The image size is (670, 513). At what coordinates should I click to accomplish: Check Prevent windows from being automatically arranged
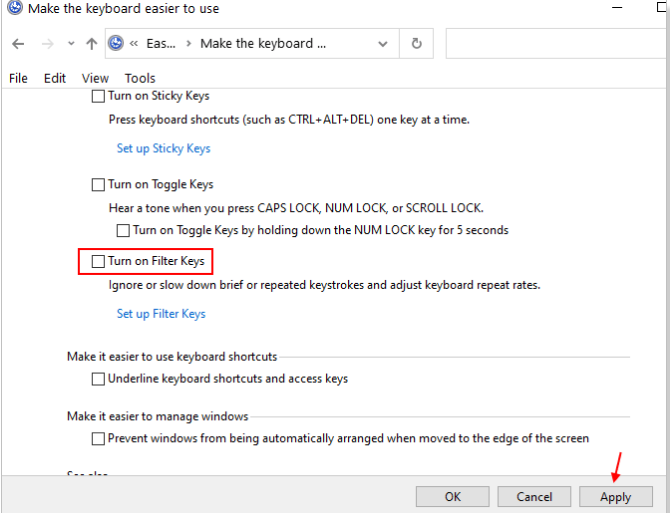(98, 439)
